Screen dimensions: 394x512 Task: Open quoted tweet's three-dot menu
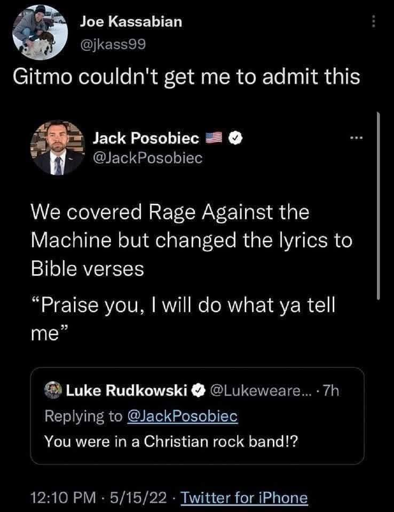coord(355,138)
